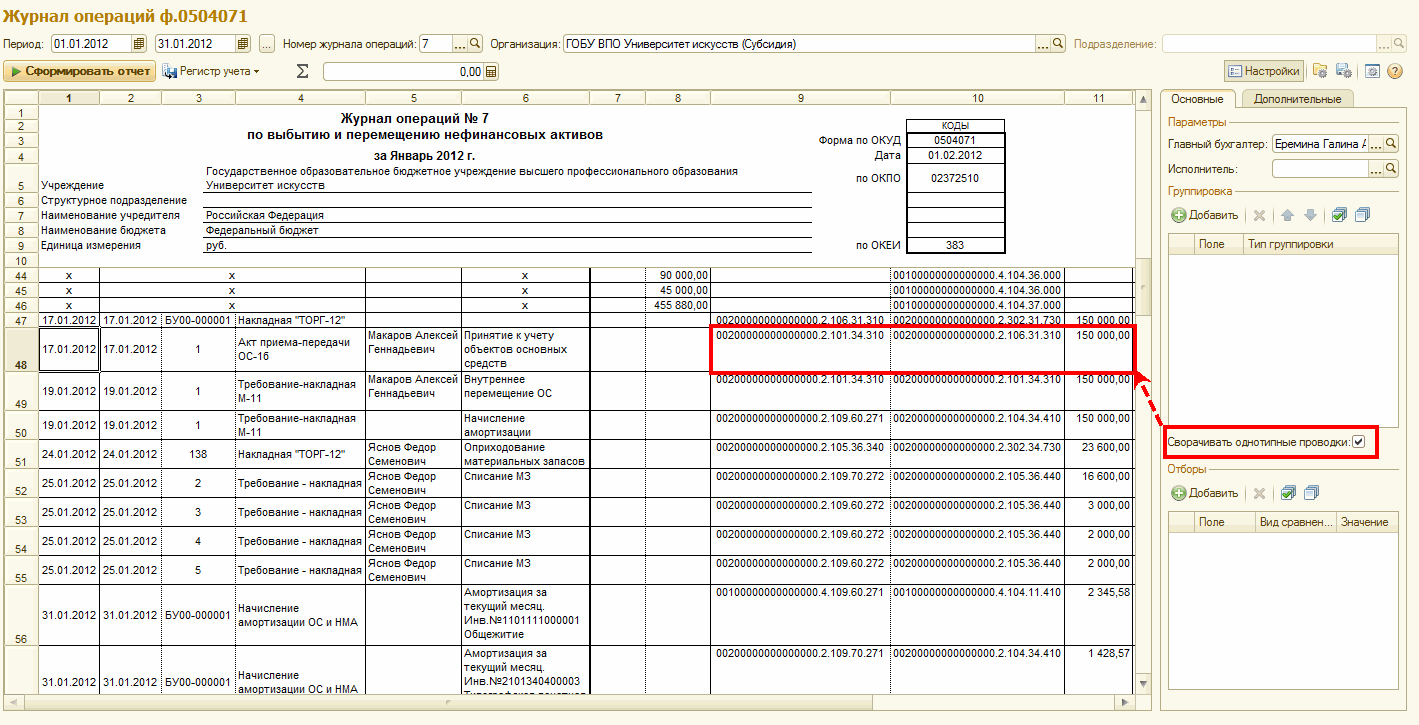Viewport: 1419px width, 725px height.
Task: Click Вид сравнения header in Отборы
Action: coord(1296,522)
